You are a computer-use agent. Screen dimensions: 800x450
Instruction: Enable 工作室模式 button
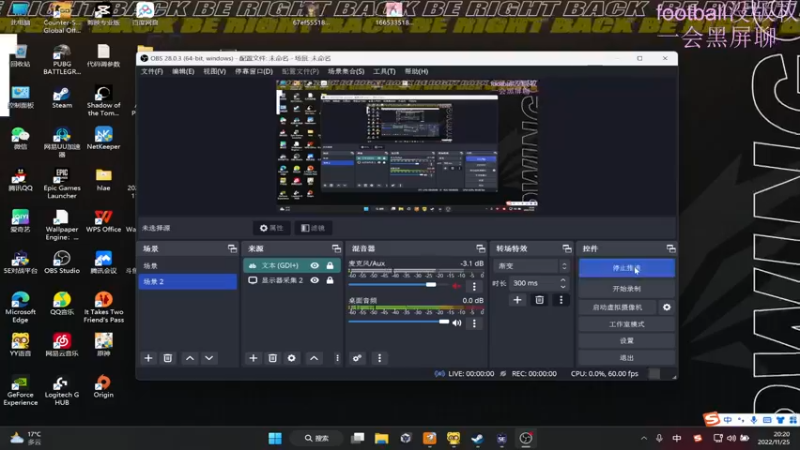627,324
